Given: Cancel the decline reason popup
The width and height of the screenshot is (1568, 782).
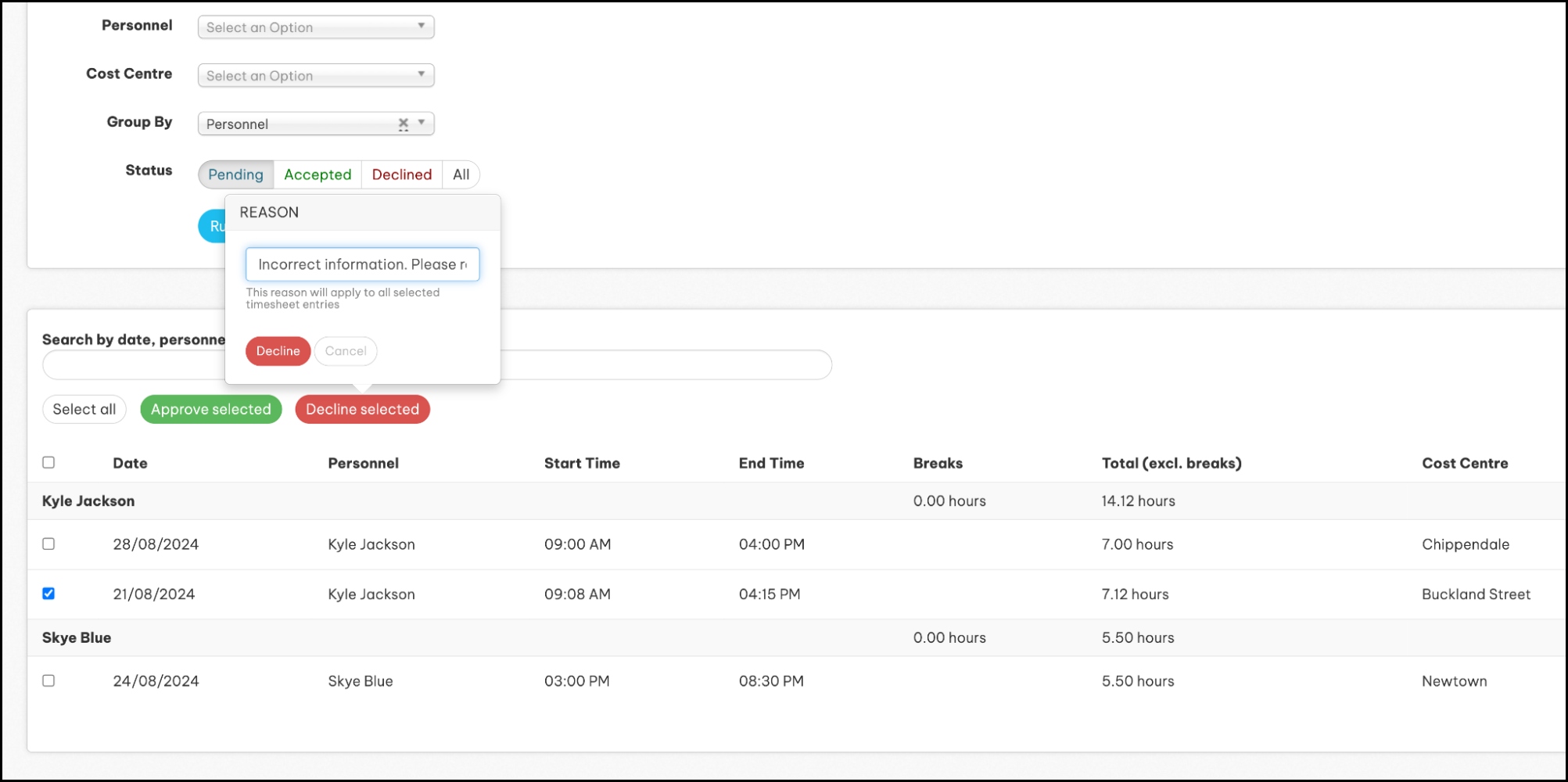Looking at the screenshot, I should click(x=345, y=351).
